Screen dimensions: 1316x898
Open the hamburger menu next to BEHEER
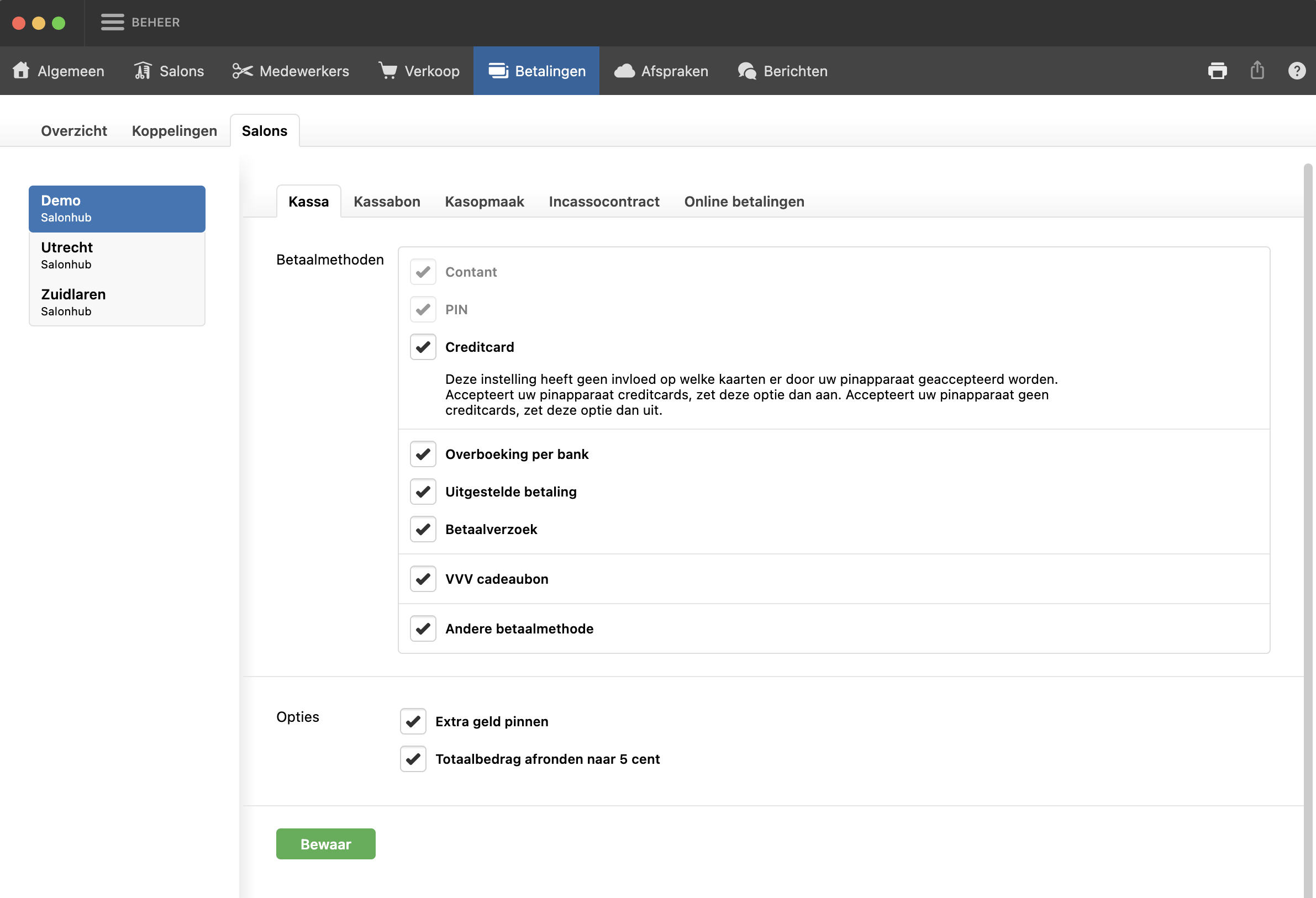[x=112, y=22]
